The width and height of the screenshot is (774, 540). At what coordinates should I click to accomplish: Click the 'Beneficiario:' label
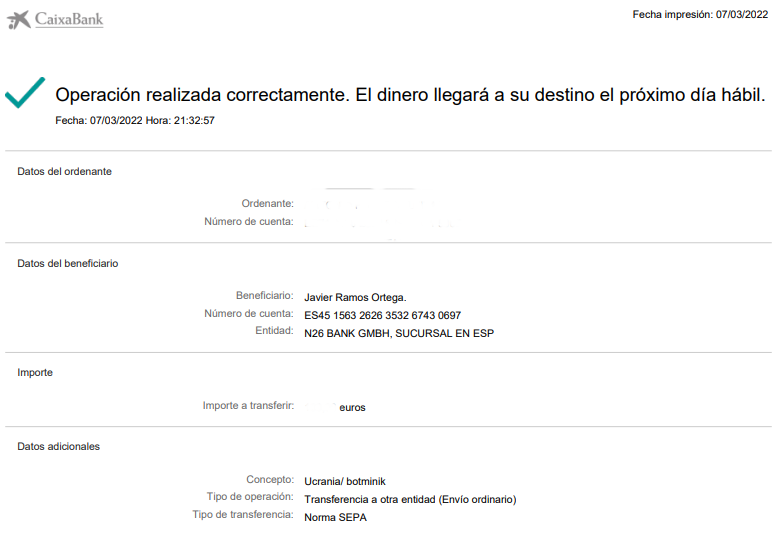265,296
